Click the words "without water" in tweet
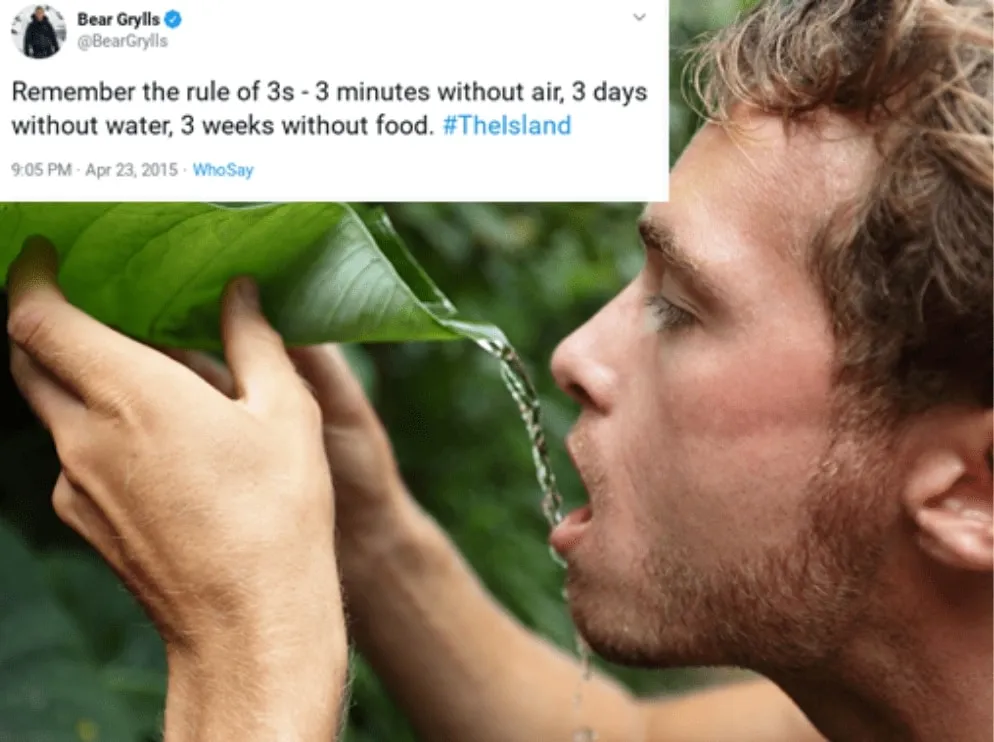 coord(90,125)
